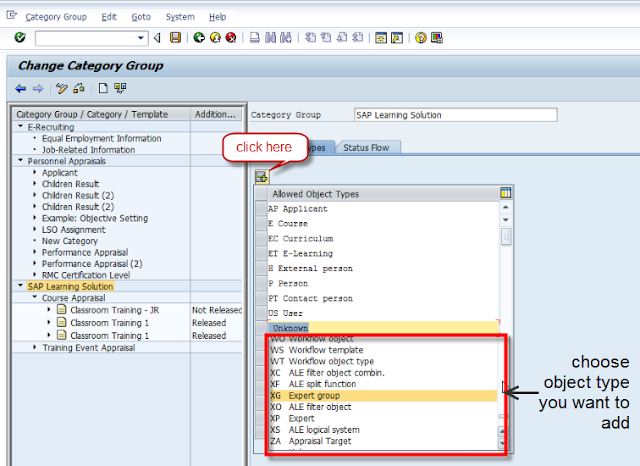Click the Category Group / Category / Template column header
Viewport: 640px width, 466px height.
(x=101, y=114)
